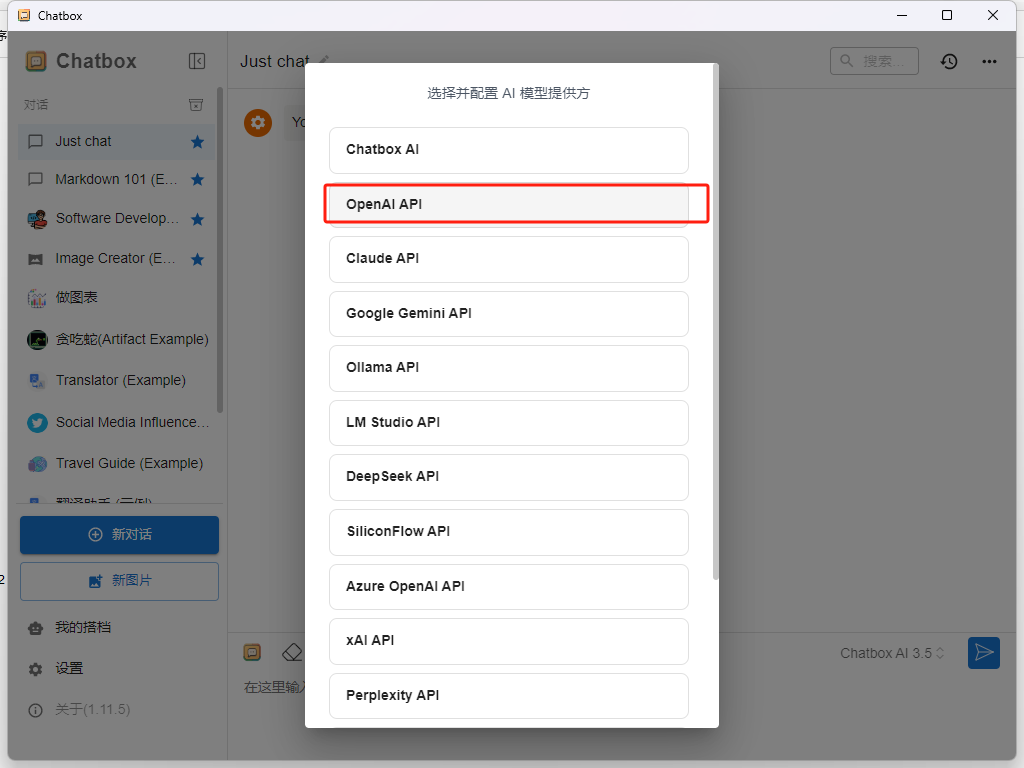
Task: Click the 贪吃蛇 Artifact Example avatar
Action: pos(37,340)
